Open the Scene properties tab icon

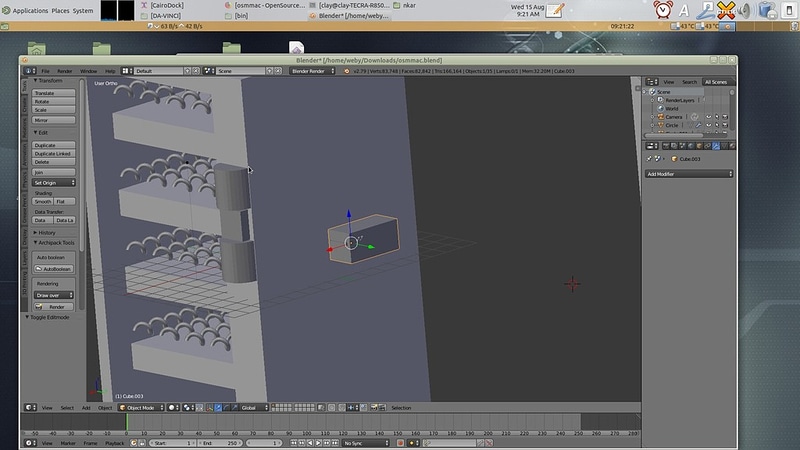tap(683, 146)
